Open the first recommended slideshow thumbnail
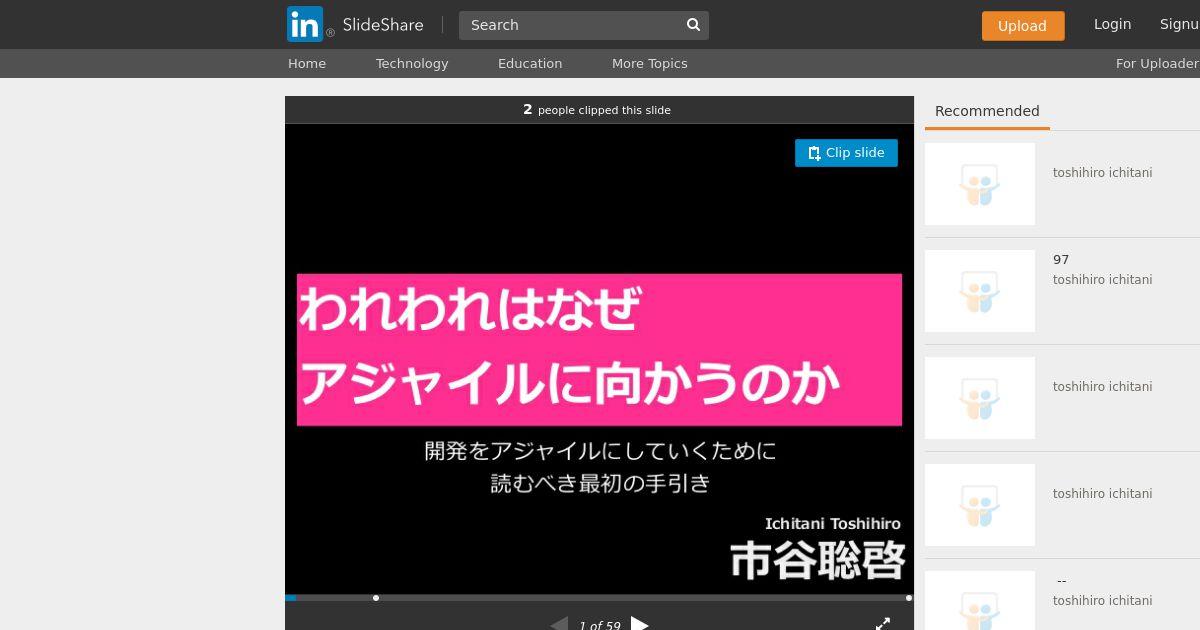 [x=980, y=184]
